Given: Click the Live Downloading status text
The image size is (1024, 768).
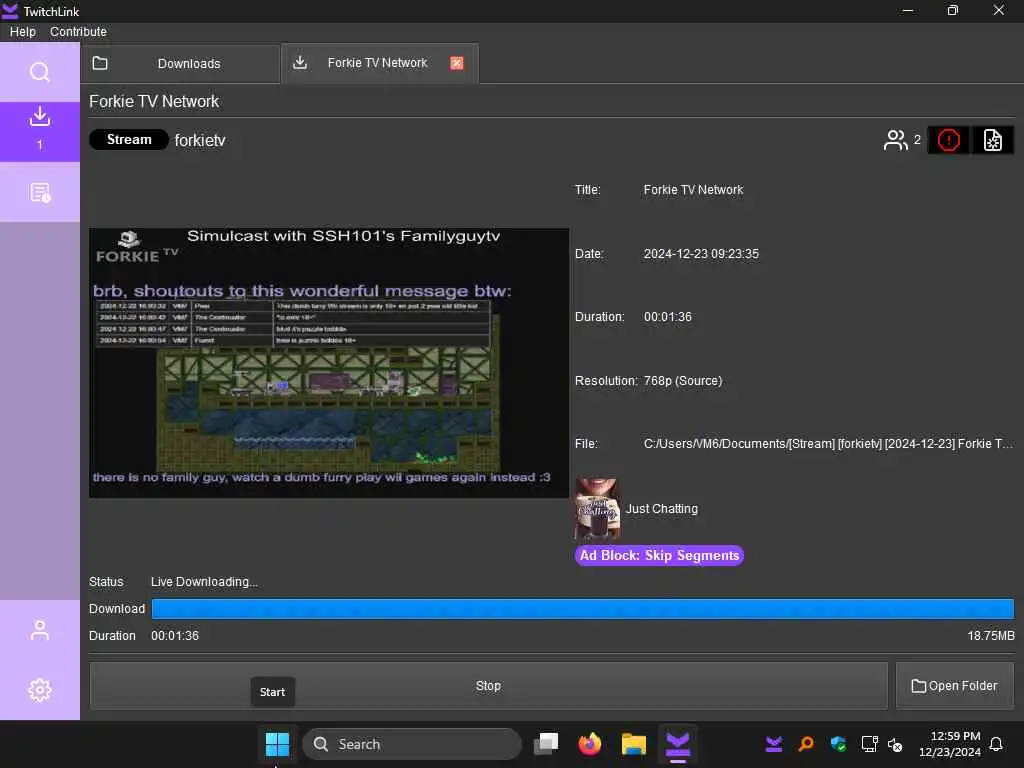Looking at the screenshot, I should coord(204,581).
